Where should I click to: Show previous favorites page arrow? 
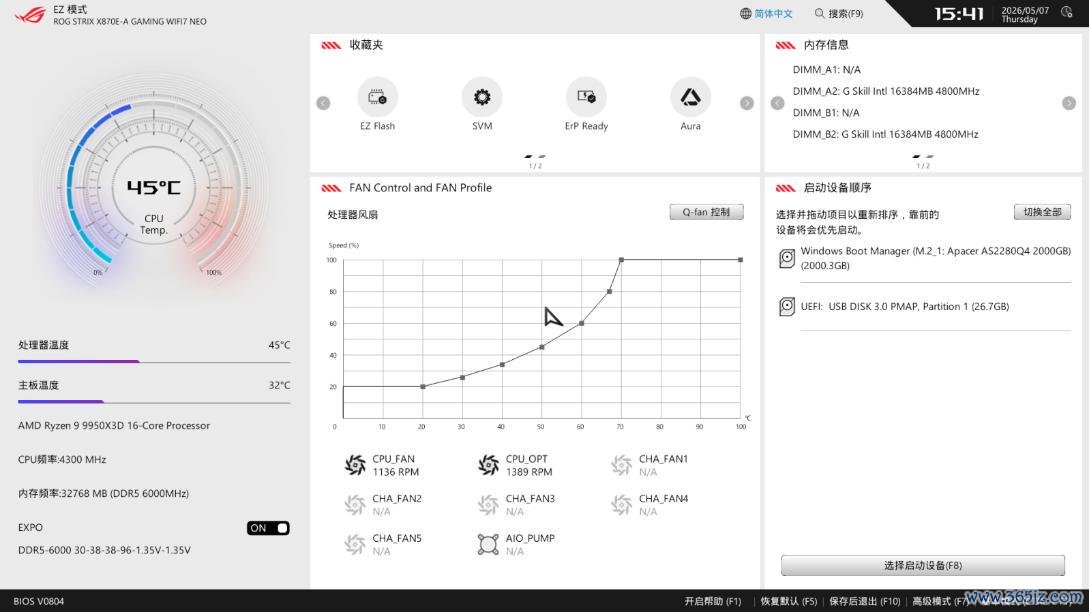tap(323, 103)
